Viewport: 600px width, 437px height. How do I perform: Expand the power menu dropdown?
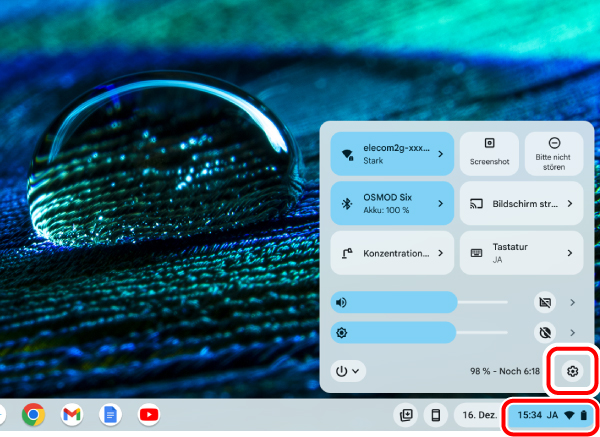click(x=348, y=371)
